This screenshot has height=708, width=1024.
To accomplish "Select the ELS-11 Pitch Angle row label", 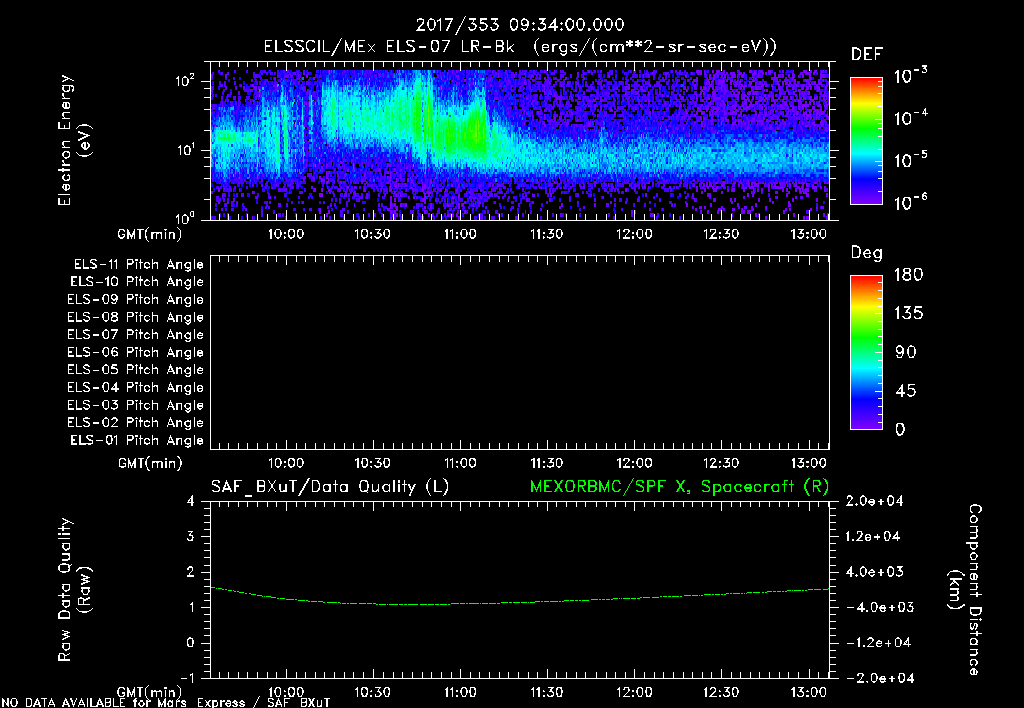I will tap(138, 265).
